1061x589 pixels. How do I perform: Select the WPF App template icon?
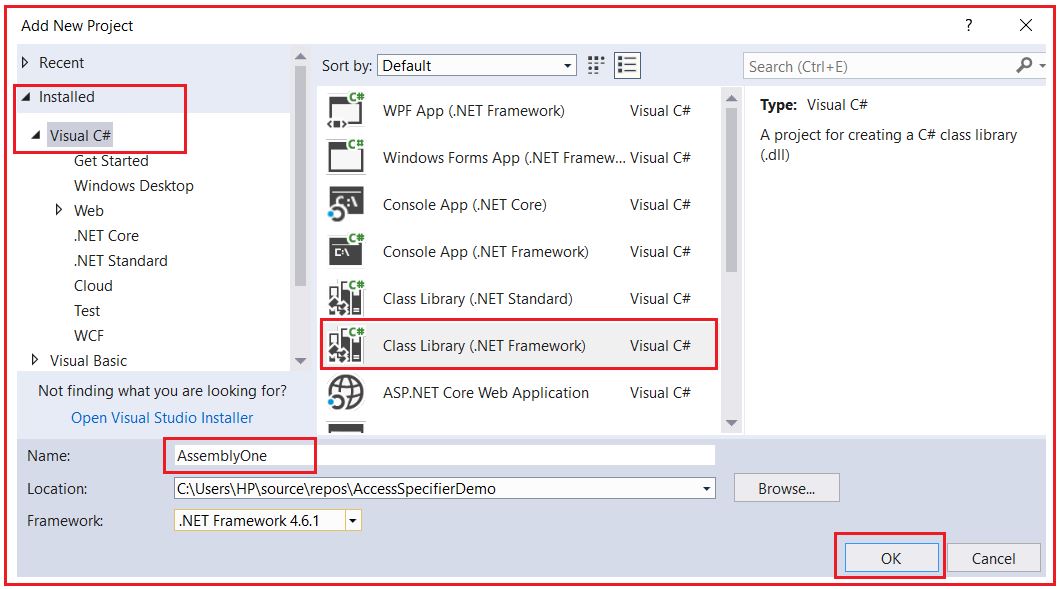click(x=346, y=110)
